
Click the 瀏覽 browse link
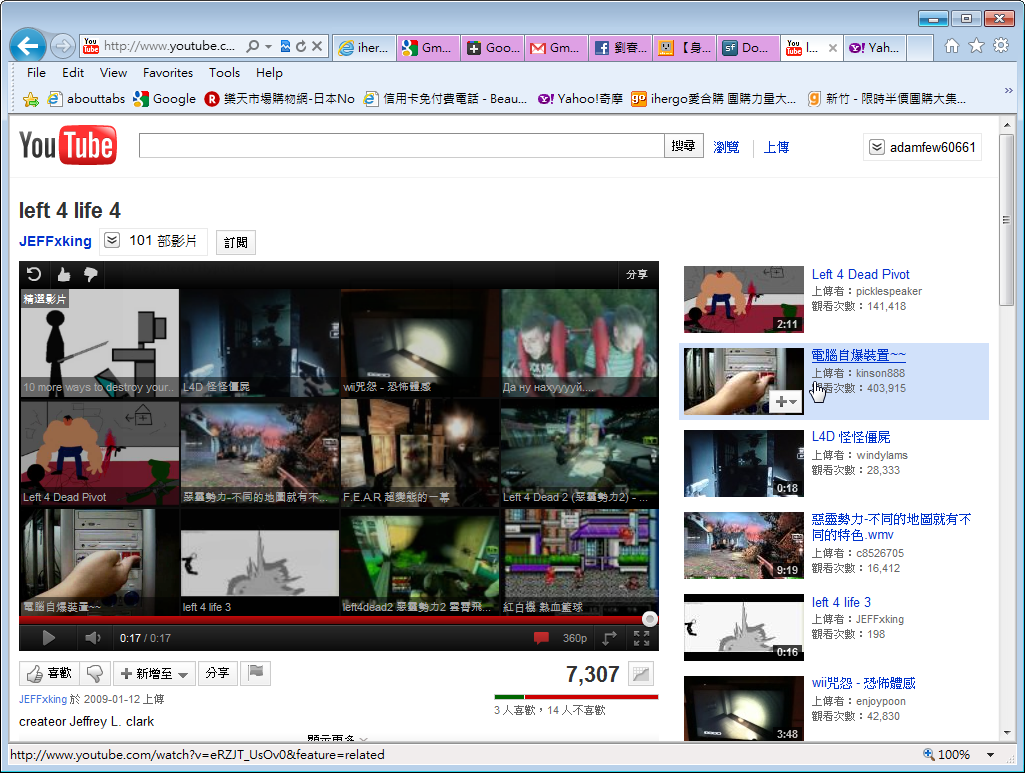point(726,147)
